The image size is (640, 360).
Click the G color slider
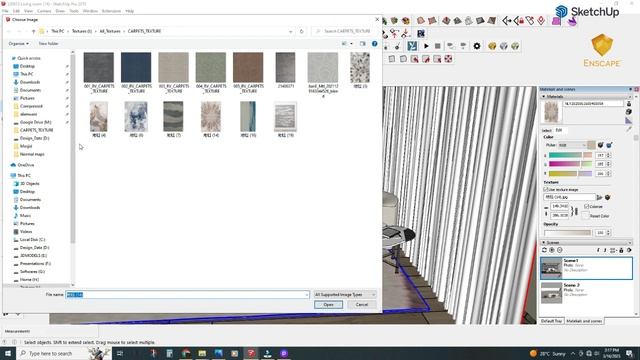coord(570,164)
